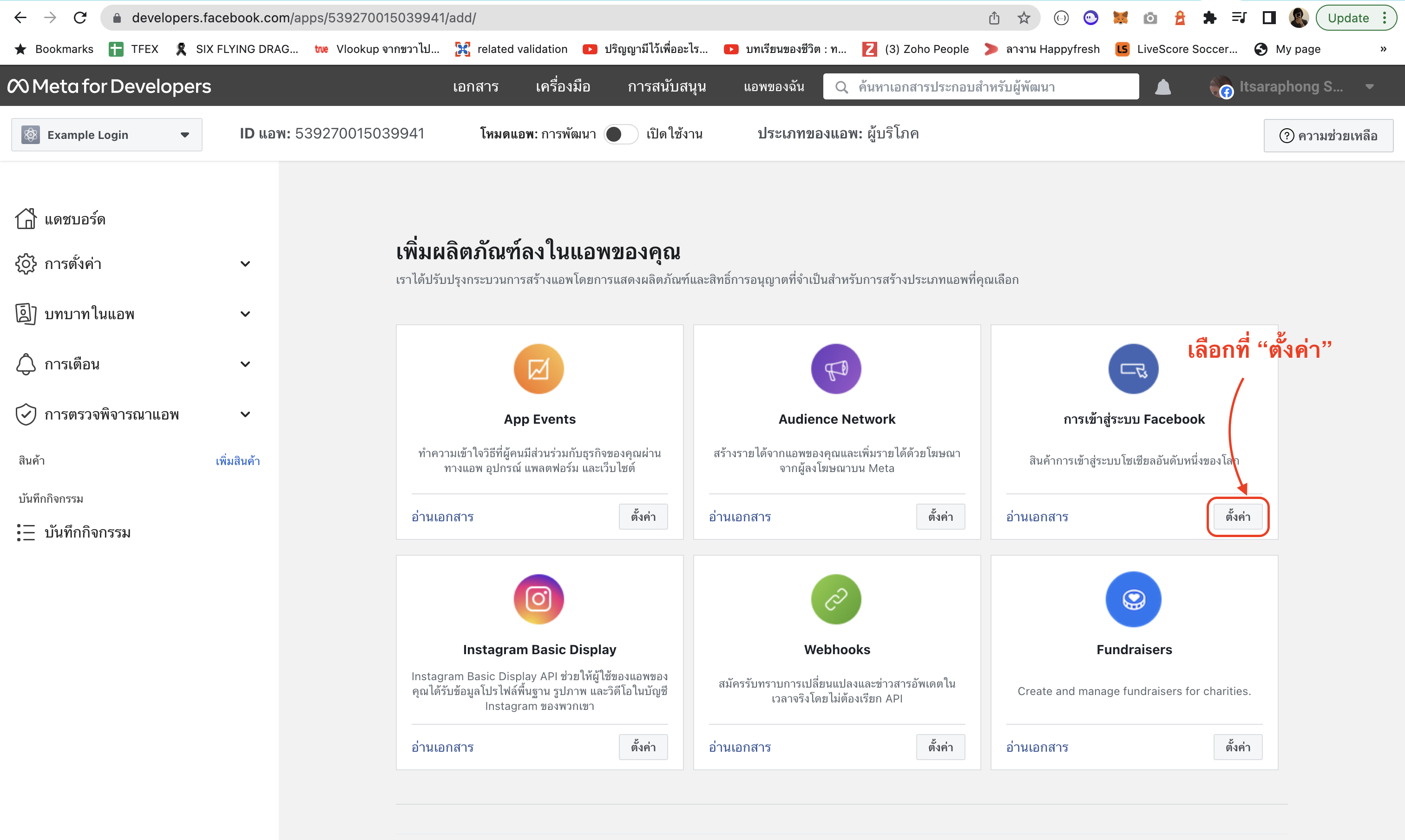Click ตั้งค่า for Fundraisers
This screenshot has height=840, width=1405.
tap(1237, 747)
